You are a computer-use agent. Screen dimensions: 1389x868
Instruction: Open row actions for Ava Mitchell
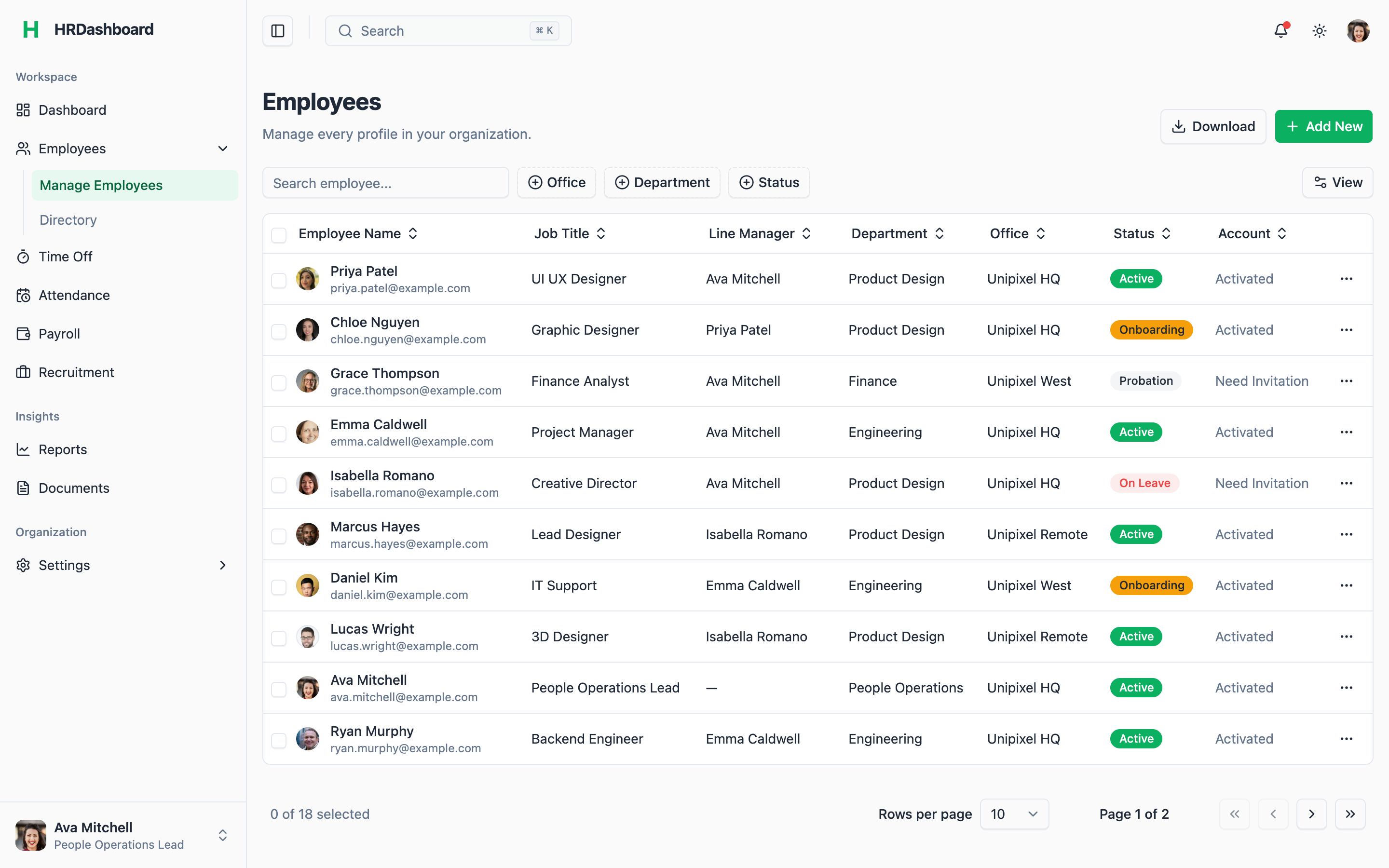pyautogui.click(x=1346, y=688)
